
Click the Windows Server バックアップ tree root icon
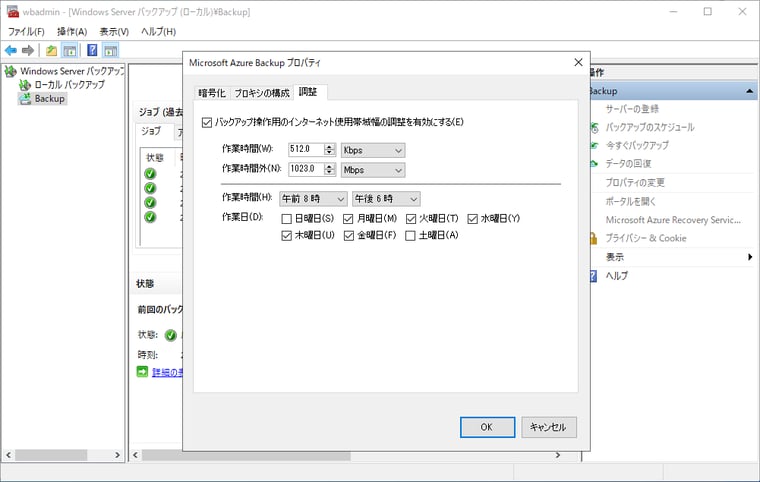(11, 71)
